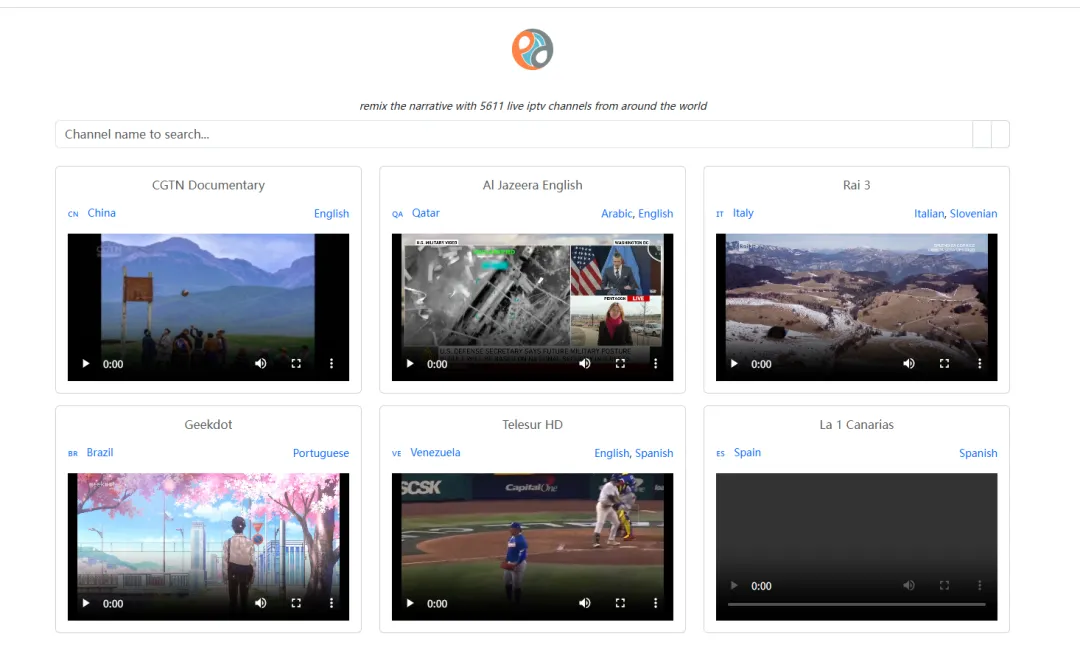Click the CGTN Documentary channel title

pos(208,185)
